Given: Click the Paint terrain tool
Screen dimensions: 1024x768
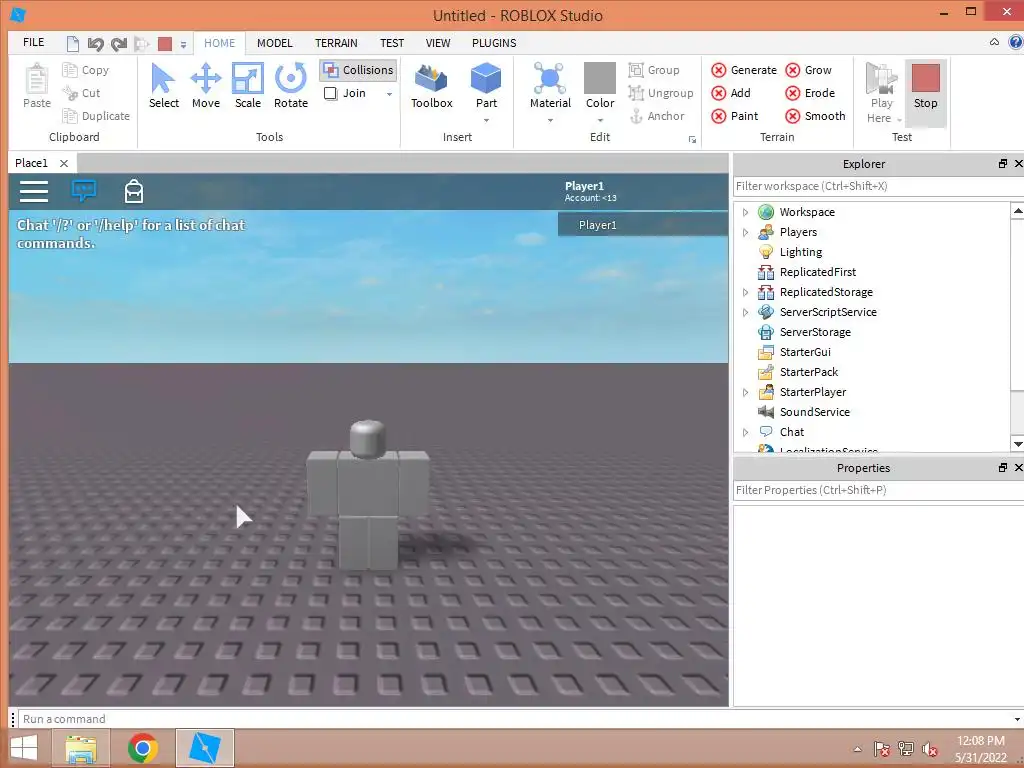Looking at the screenshot, I should pos(735,116).
